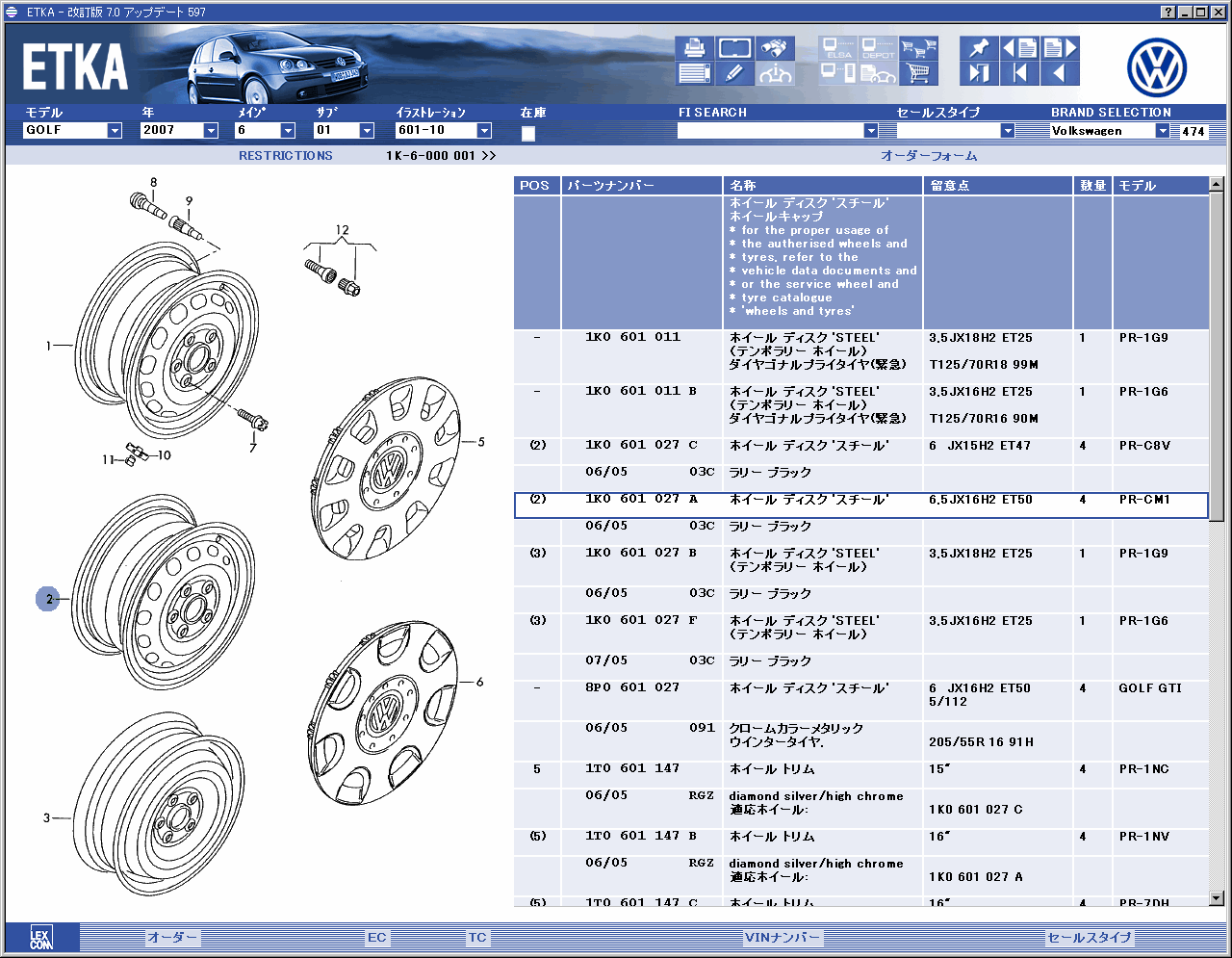Image resolution: width=1232 pixels, height=958 pixels.
Task: Click the printer icon in toolbar
Action: click(x=693, y=48)
